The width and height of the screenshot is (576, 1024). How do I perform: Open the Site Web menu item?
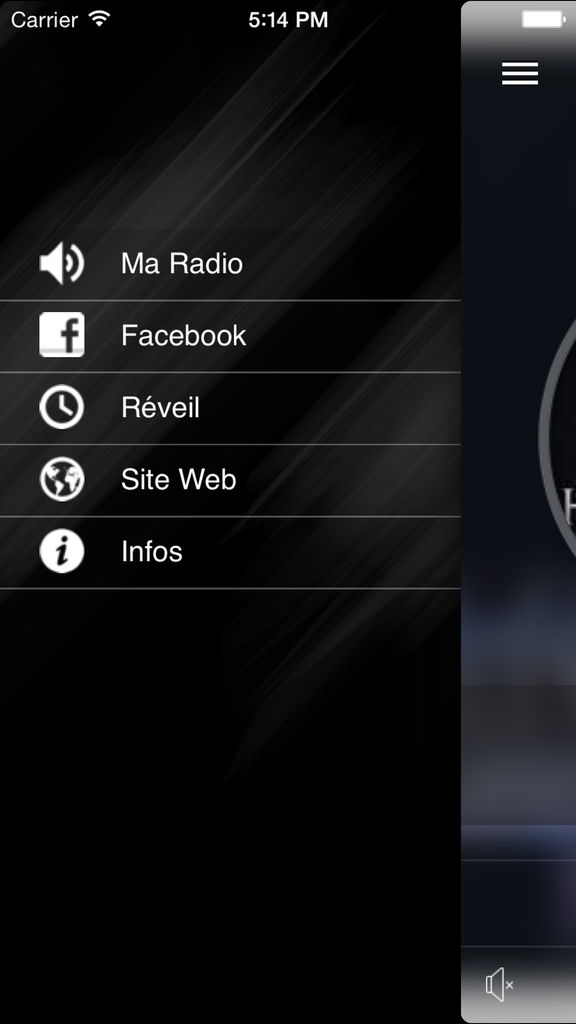(x=230, y=480)
